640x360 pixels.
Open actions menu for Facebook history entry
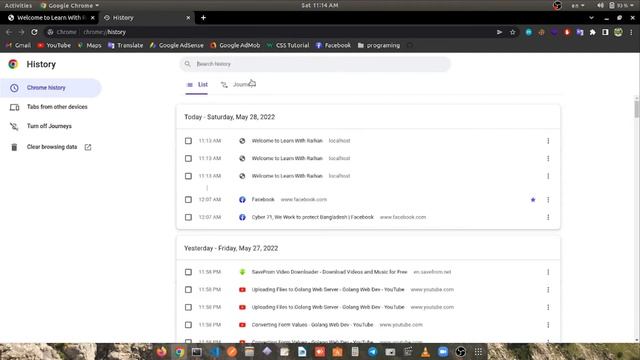pos(548,200)
